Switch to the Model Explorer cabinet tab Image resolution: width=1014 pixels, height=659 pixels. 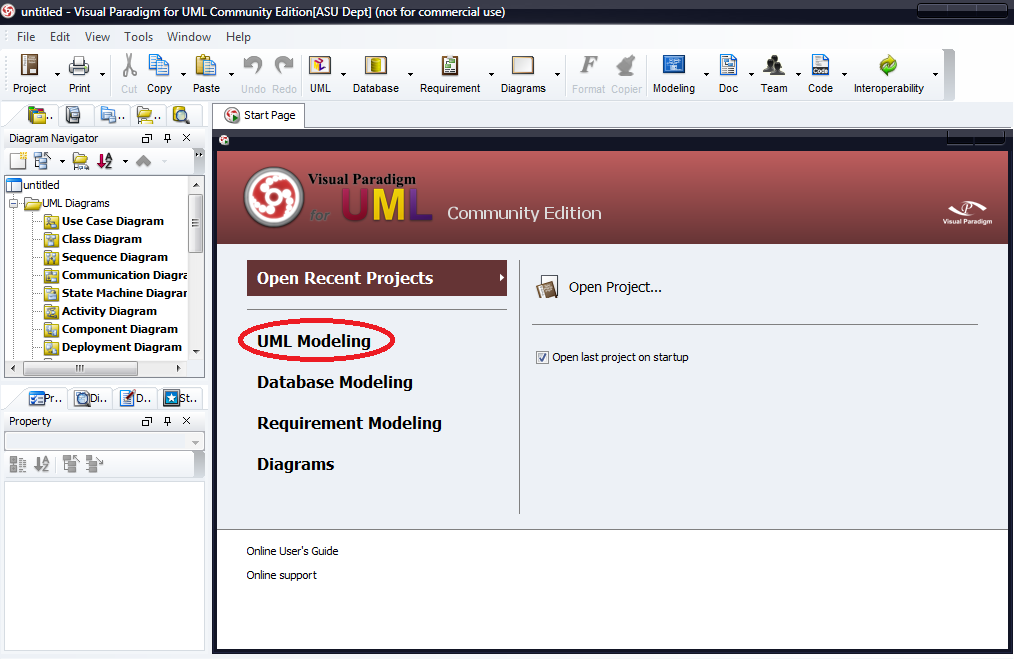click(73, 115)
